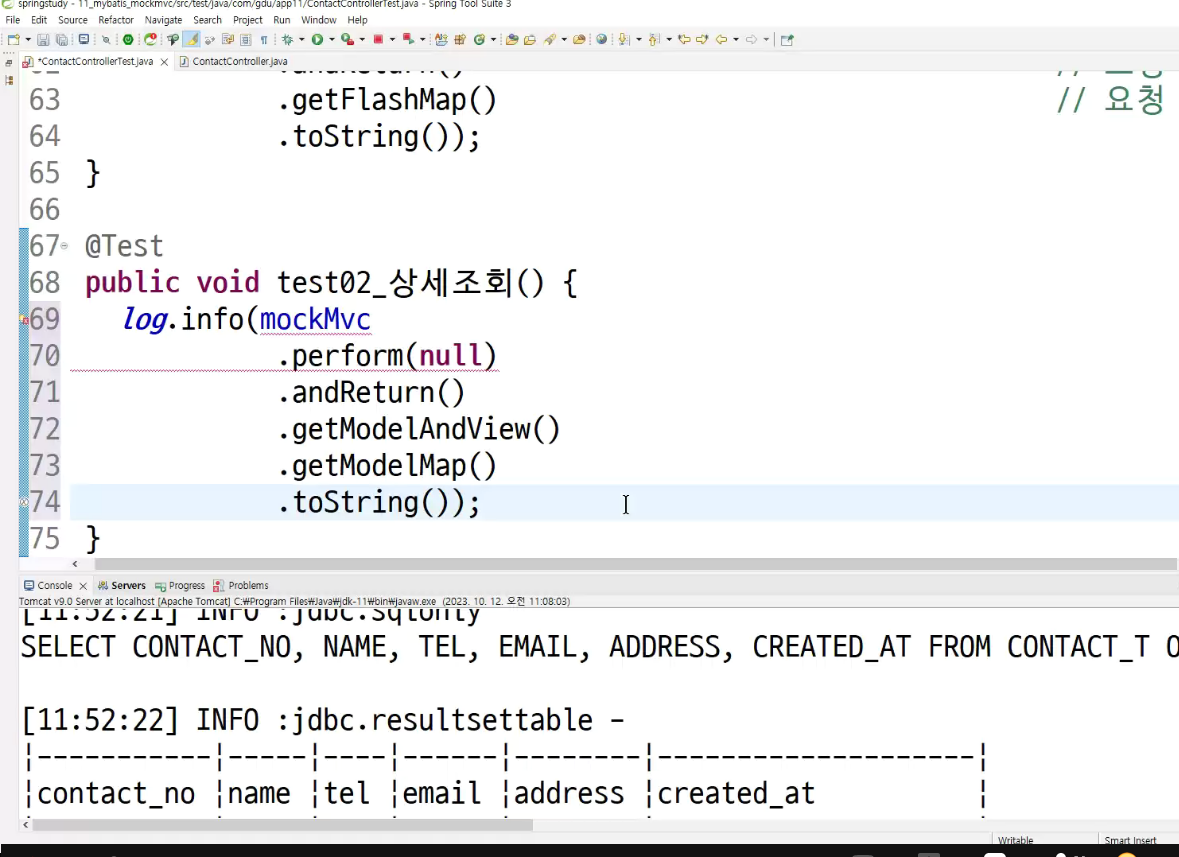Expand the New wizard dropdown arrow
This screenshot has height=857, width=1179.
28,40
